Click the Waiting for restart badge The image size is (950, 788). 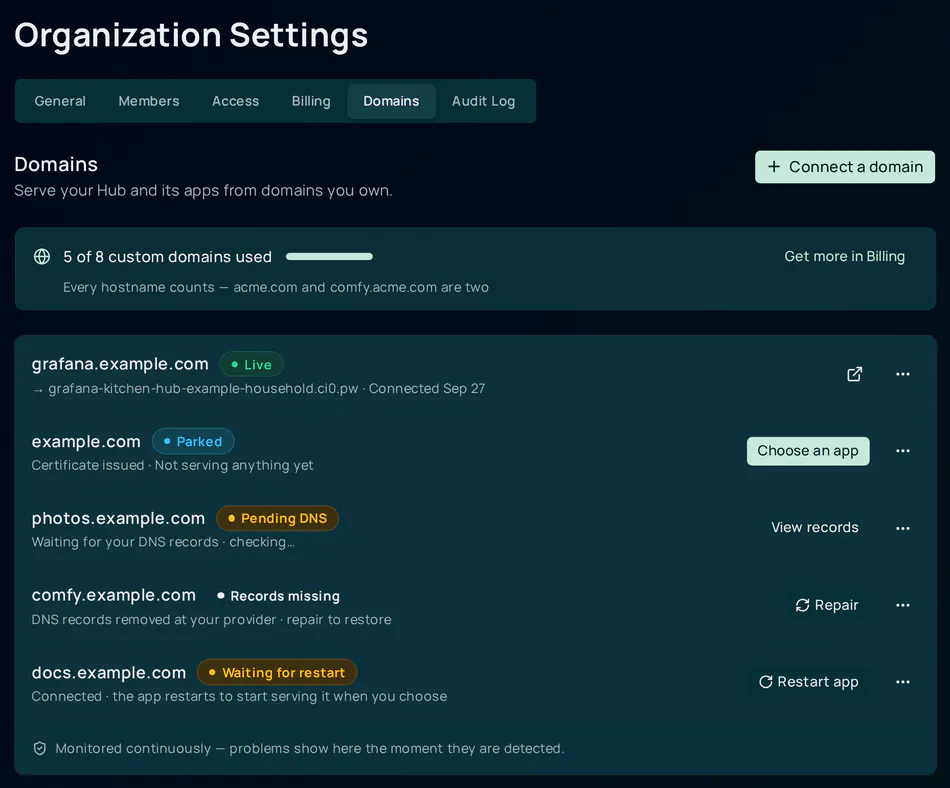click(277, 672)
